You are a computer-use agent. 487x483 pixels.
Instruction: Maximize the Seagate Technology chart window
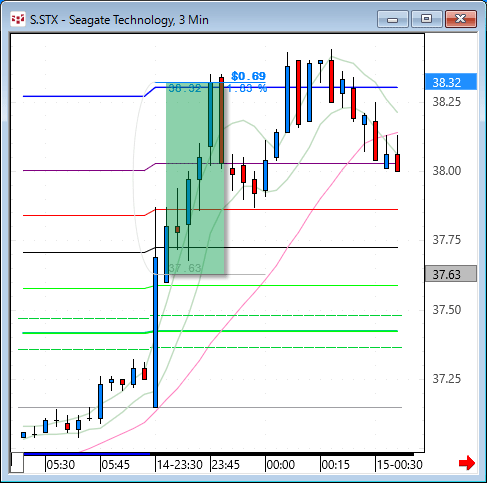pyautogui.click(x=426, y=19)
